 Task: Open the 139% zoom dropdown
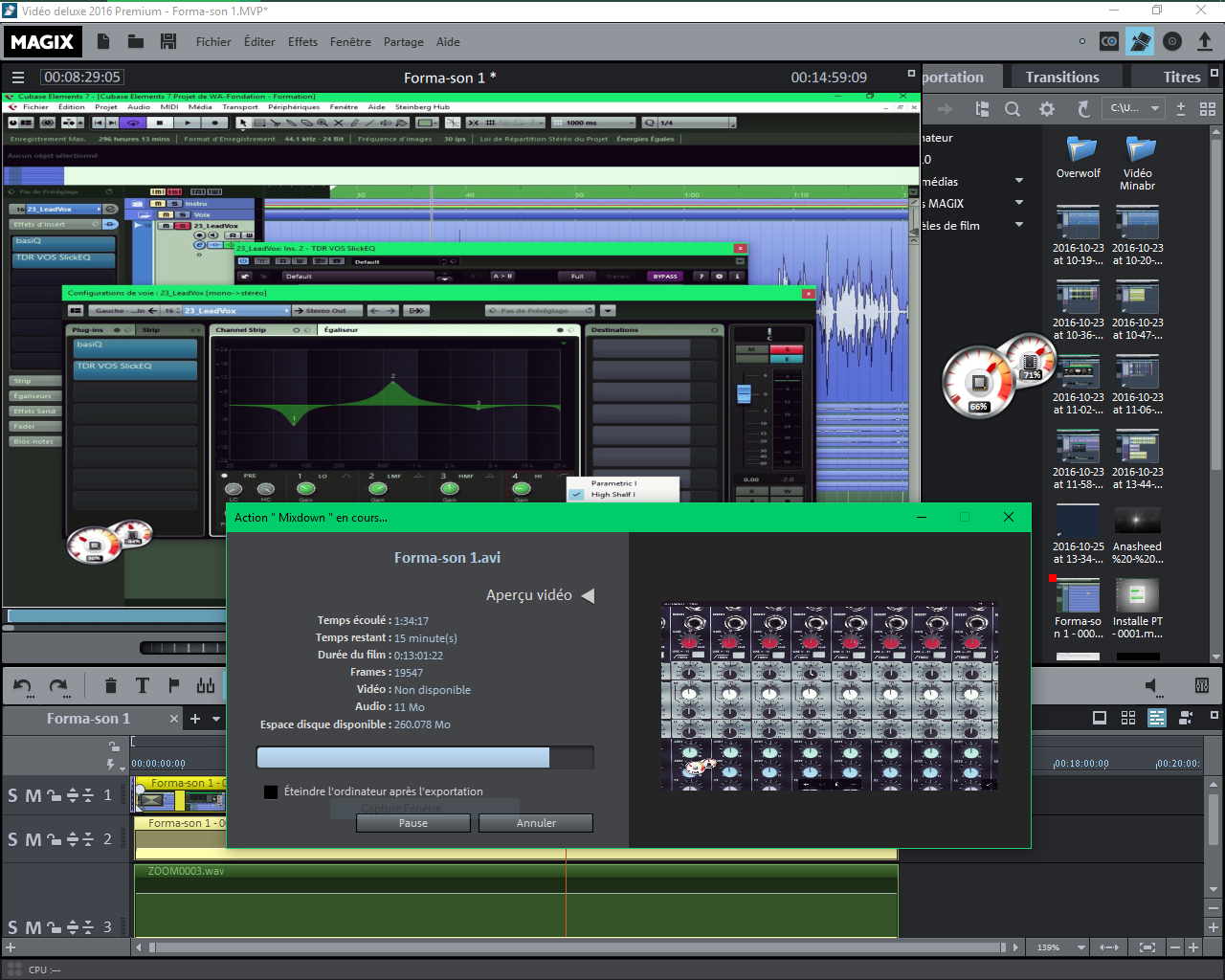[1081, 947]
